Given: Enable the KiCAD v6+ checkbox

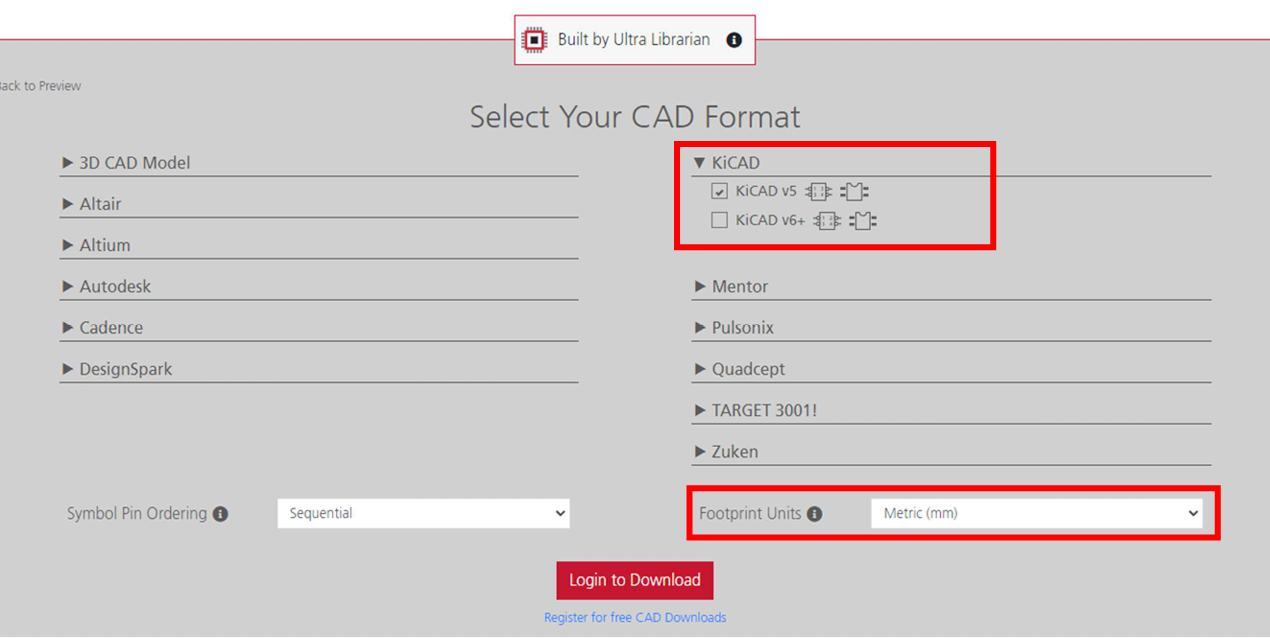Looking at the screenshot, I should (x=719, y=220).
